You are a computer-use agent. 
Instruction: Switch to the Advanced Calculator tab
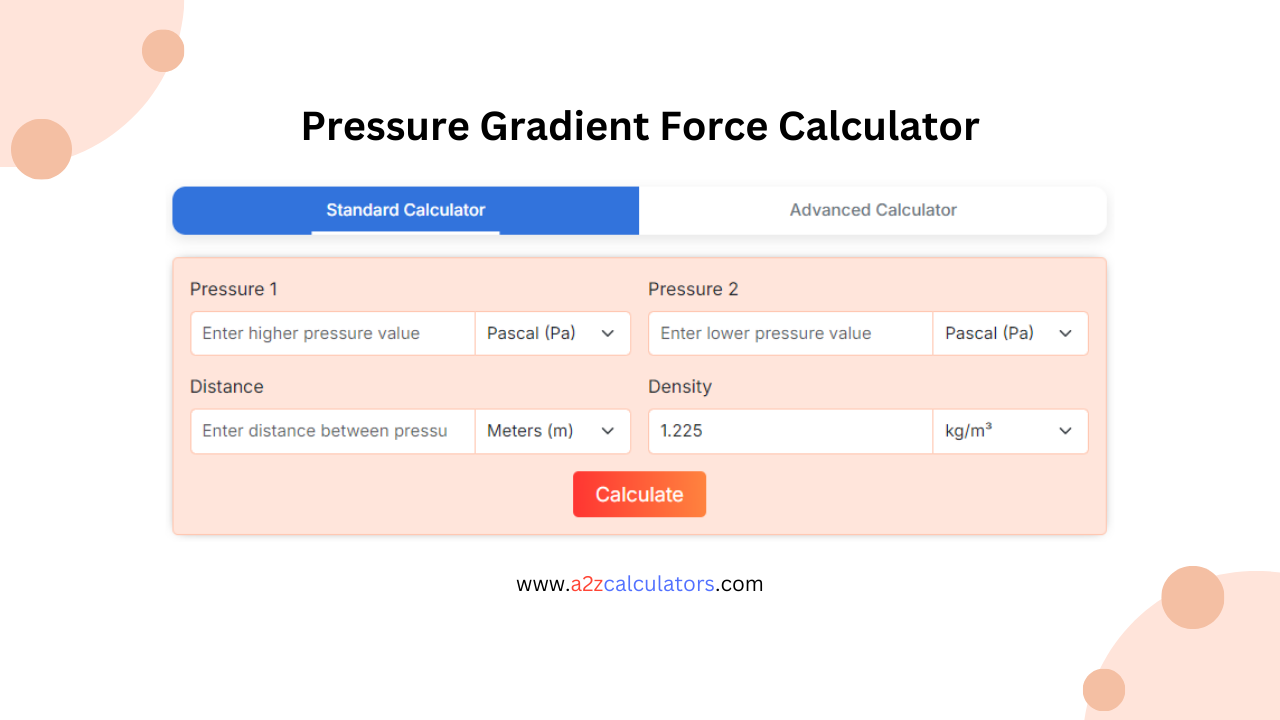[x=872, y=210]
